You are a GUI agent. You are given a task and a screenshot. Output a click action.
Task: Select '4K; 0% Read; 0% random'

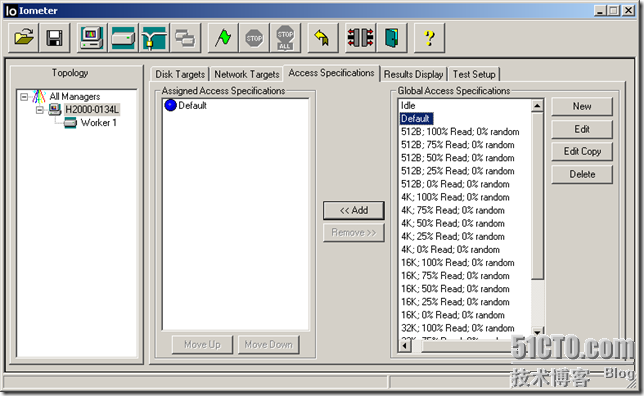[x=450, y=250]
